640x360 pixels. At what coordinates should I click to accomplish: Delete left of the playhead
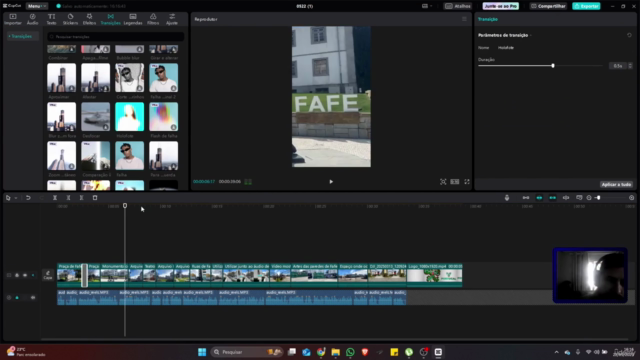68,198
